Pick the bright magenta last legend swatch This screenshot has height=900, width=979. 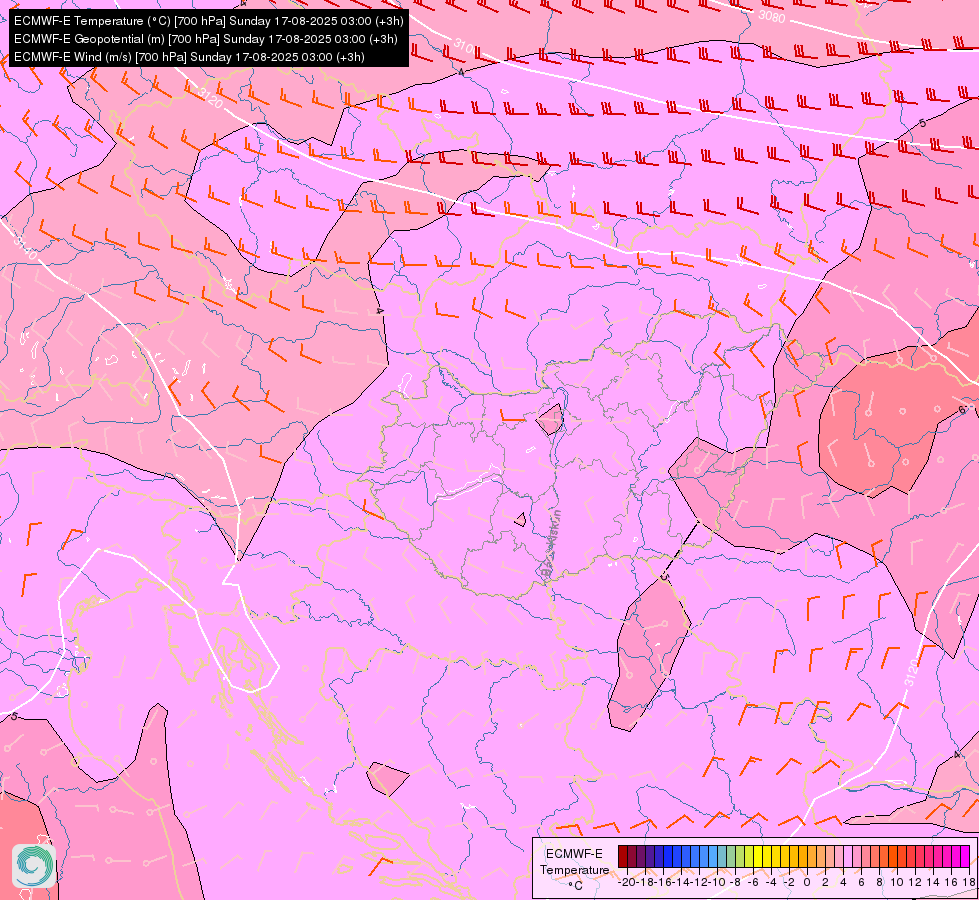pyautogui.click(x=965, y=856)
